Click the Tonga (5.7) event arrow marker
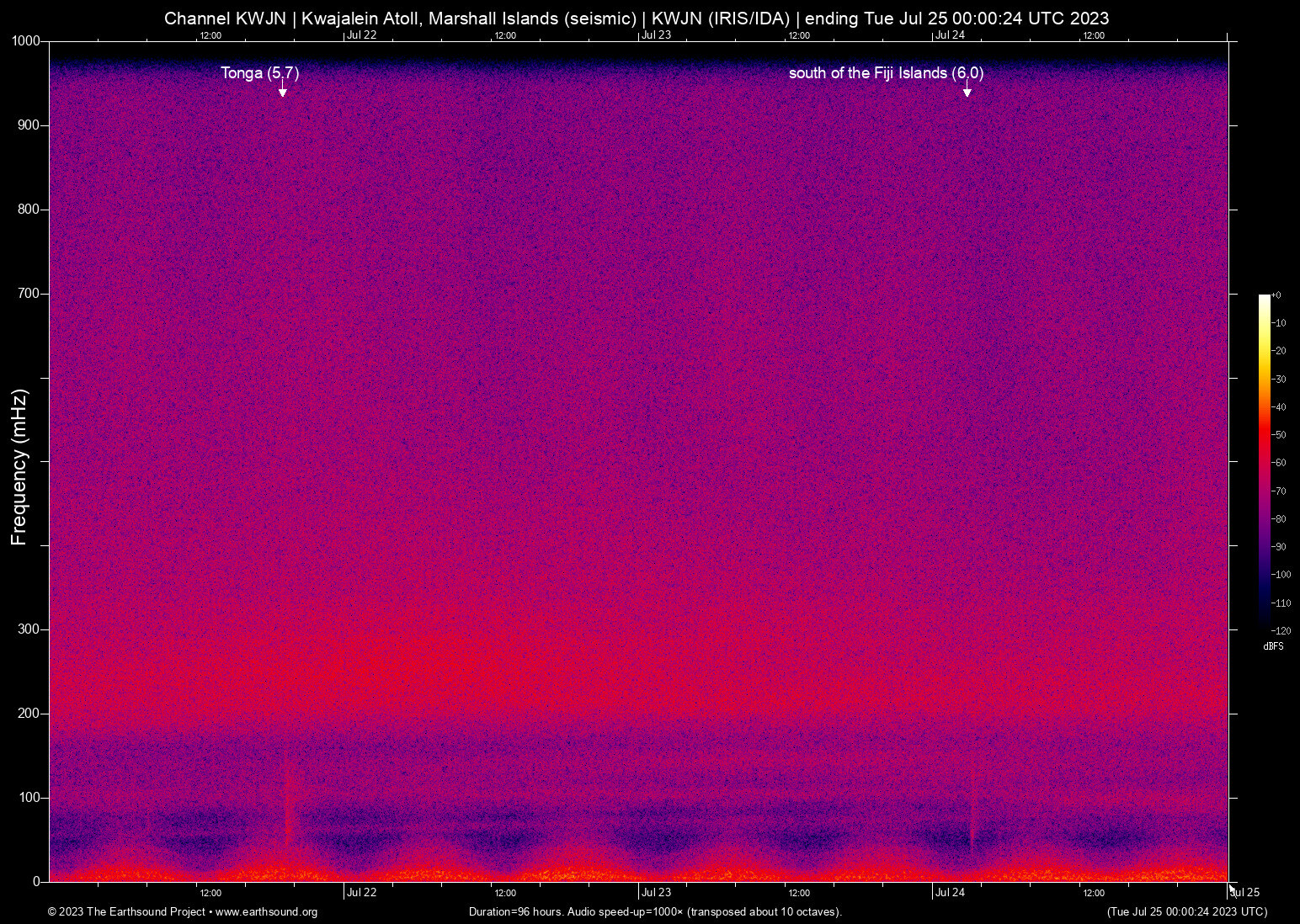Image resolution: width=1300 pixels, height=924 pixels. pyautogui.click(x=282, y=90)
